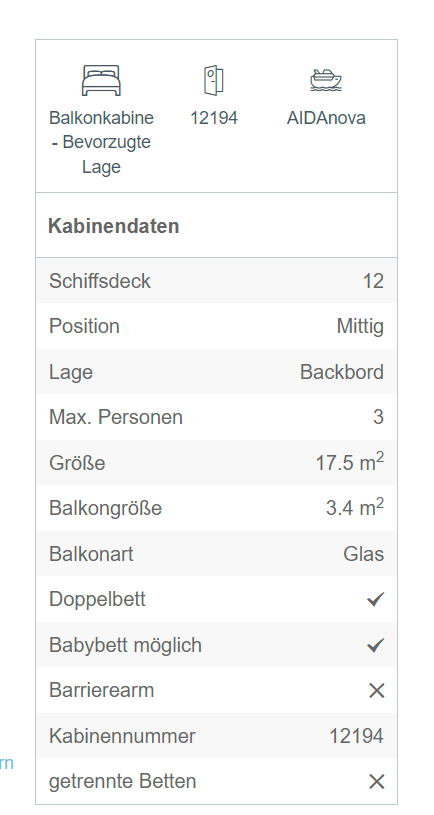
Task: Select the Schiffsdeck row
Action: tap(216, 281)
